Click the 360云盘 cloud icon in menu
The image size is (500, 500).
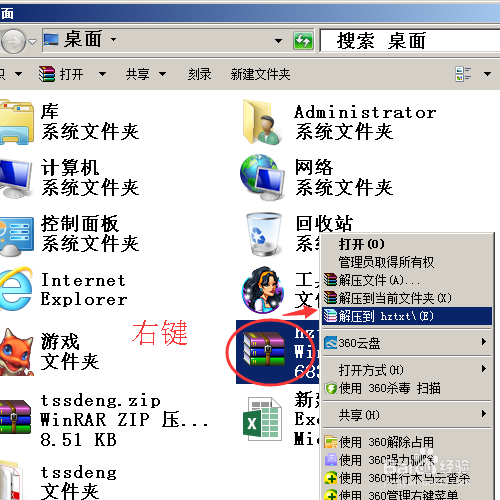331,343
